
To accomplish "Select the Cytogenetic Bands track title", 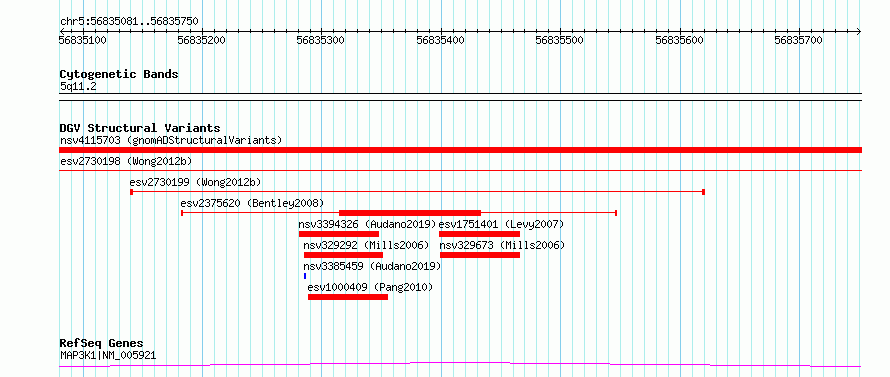I will [x=119, y=74].
